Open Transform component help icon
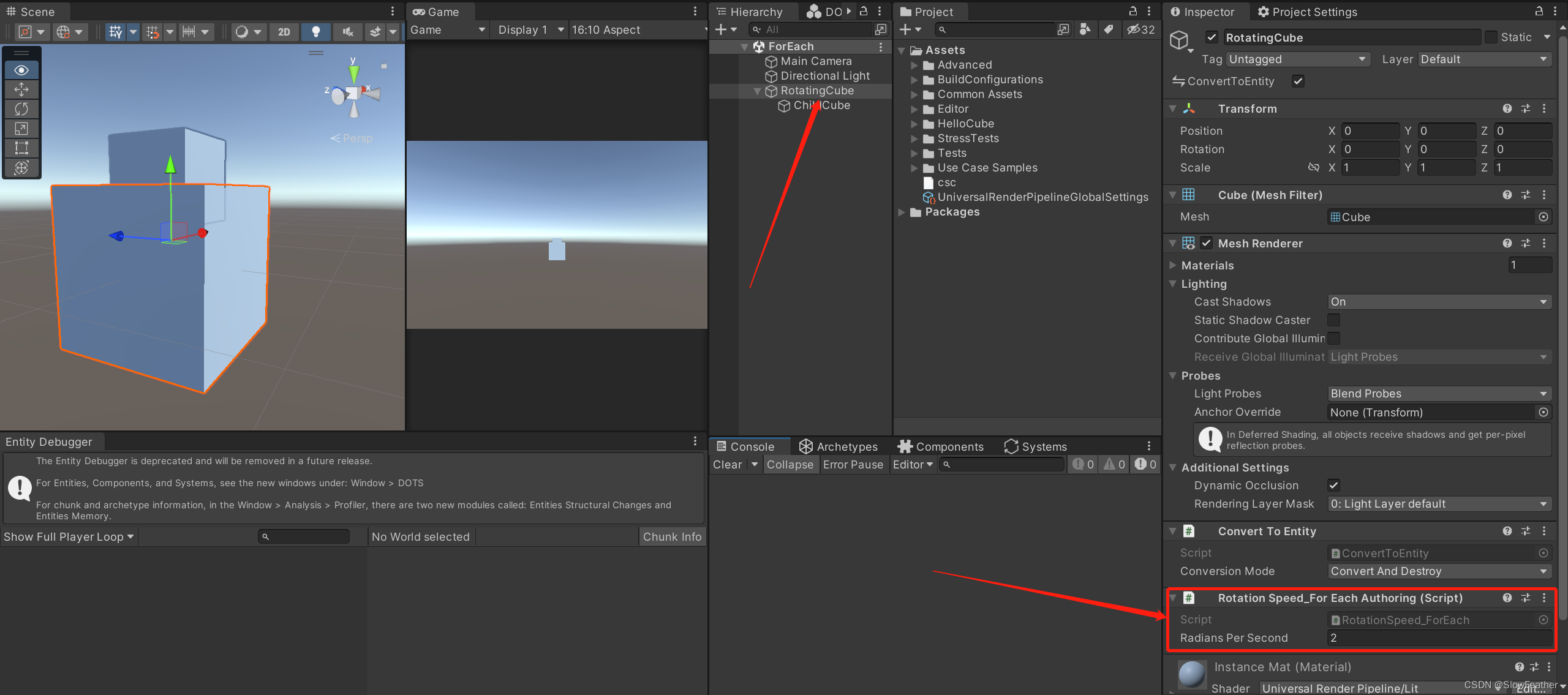 [1507, 108]
